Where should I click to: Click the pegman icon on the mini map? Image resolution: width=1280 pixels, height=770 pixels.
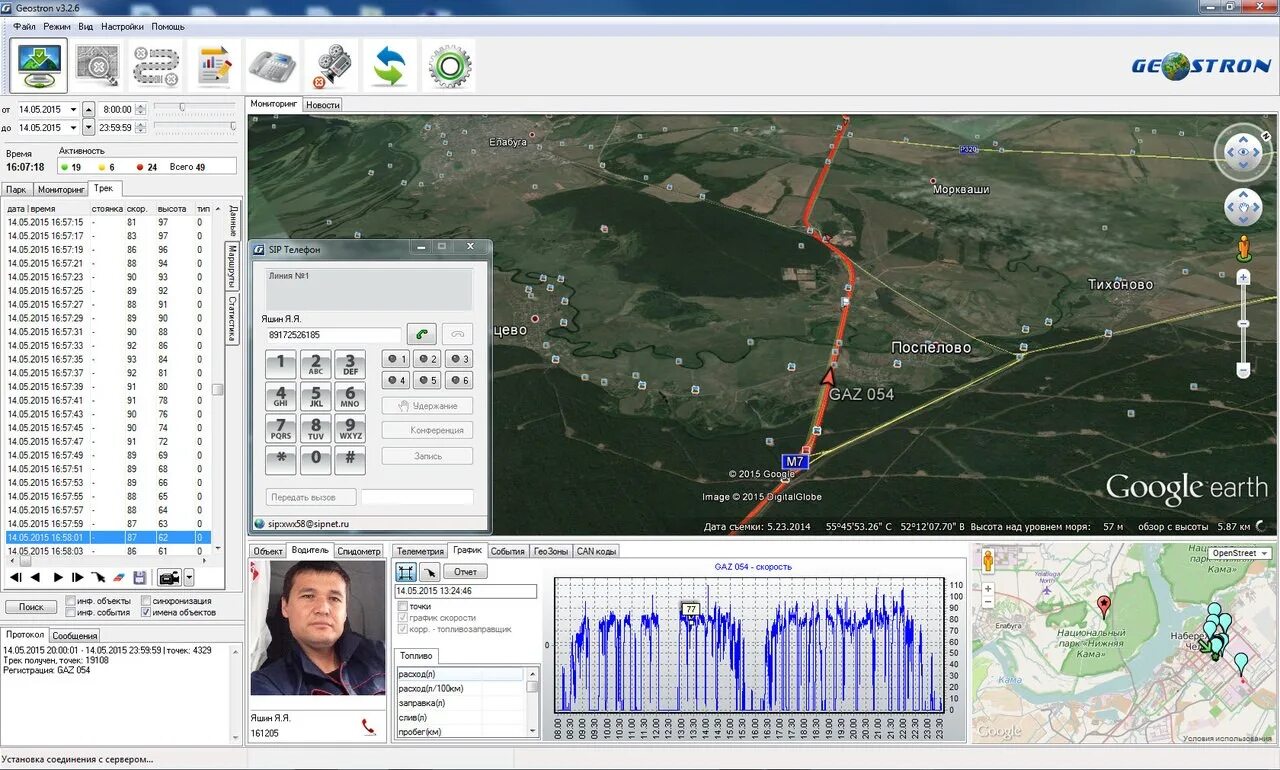pos(988,562)
